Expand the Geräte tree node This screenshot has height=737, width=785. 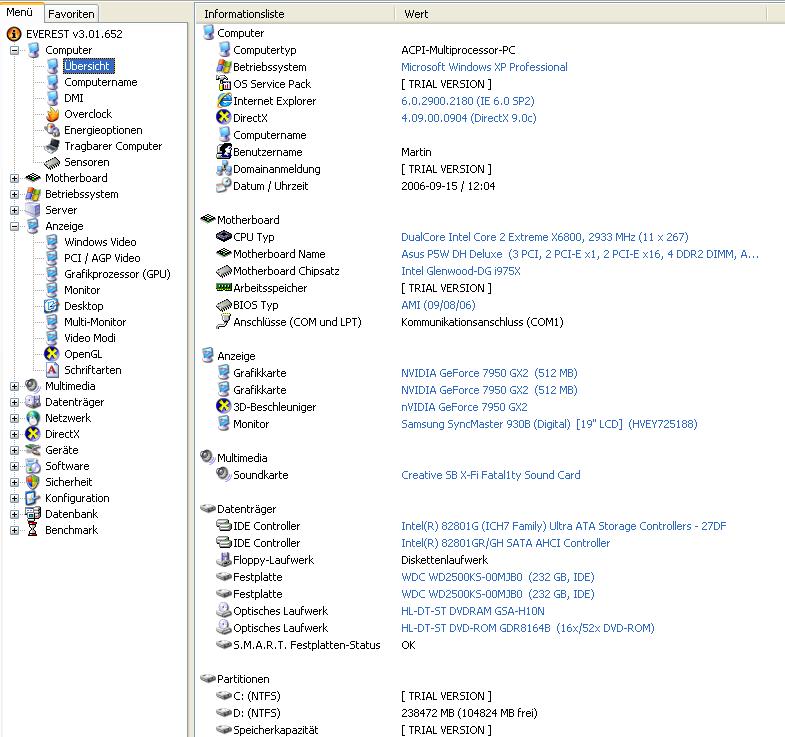tap(15, 451)
